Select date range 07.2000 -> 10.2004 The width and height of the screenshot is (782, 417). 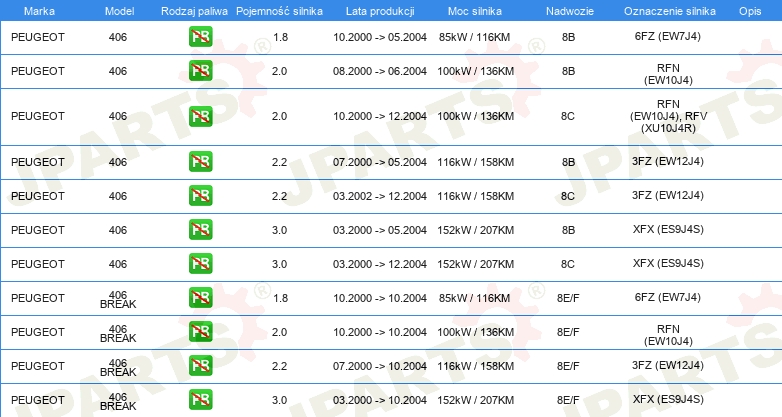pyautogui.click(x=380, y=366)
